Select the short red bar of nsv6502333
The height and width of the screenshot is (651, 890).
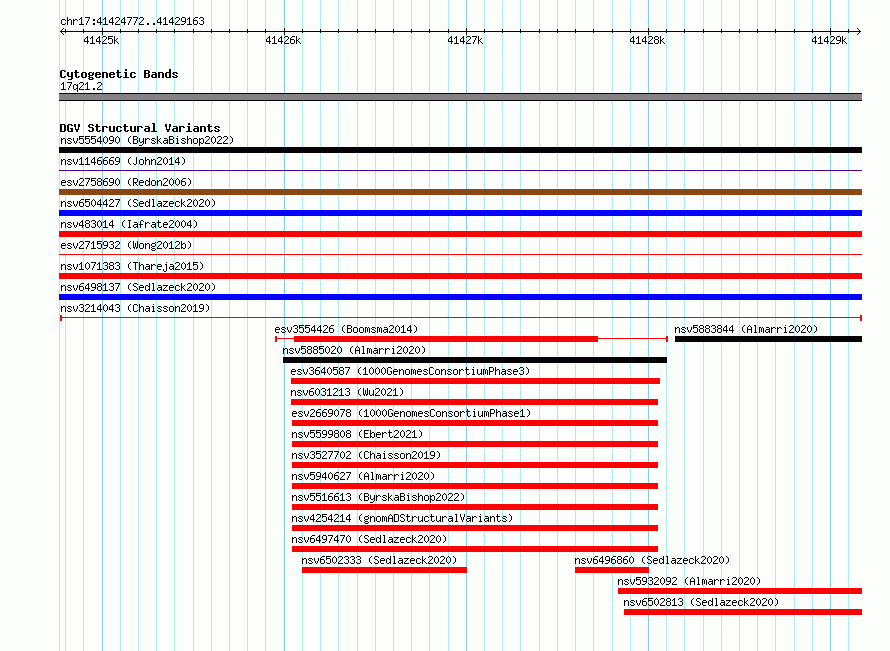384,570
